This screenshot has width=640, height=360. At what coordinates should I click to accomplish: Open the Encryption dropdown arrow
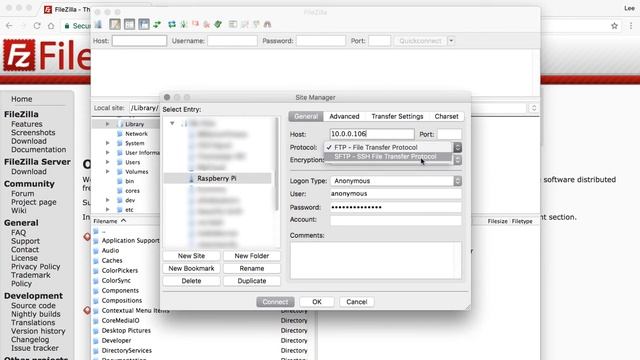pyautogui.click(x=458, y=160)
